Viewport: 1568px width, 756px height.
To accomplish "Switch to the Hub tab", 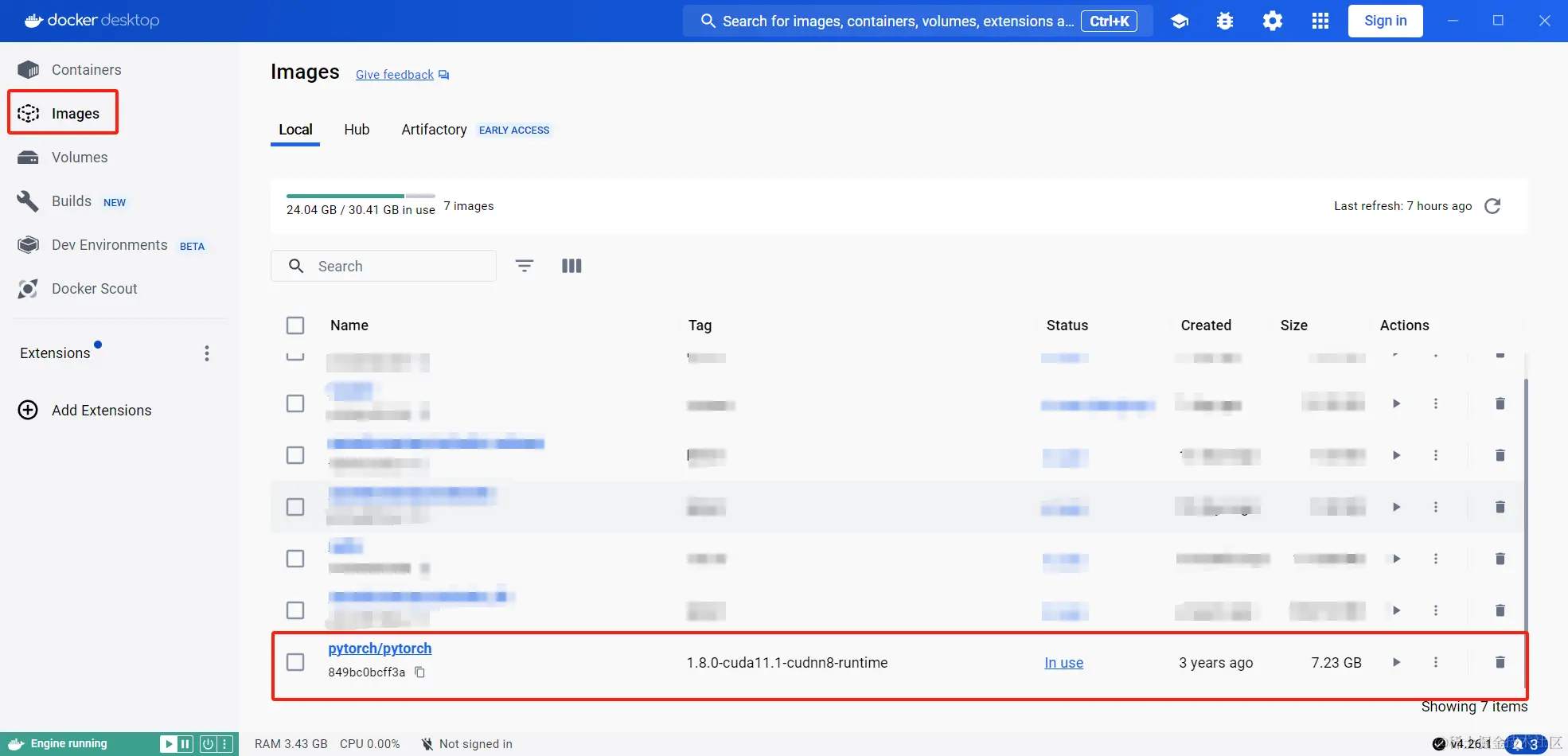I will [x=357, y=130].
